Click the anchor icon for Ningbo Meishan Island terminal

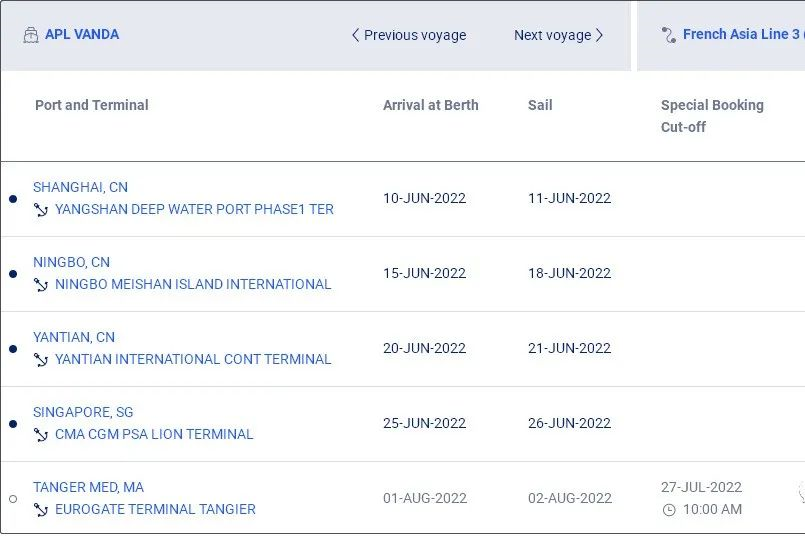point(41,284)
